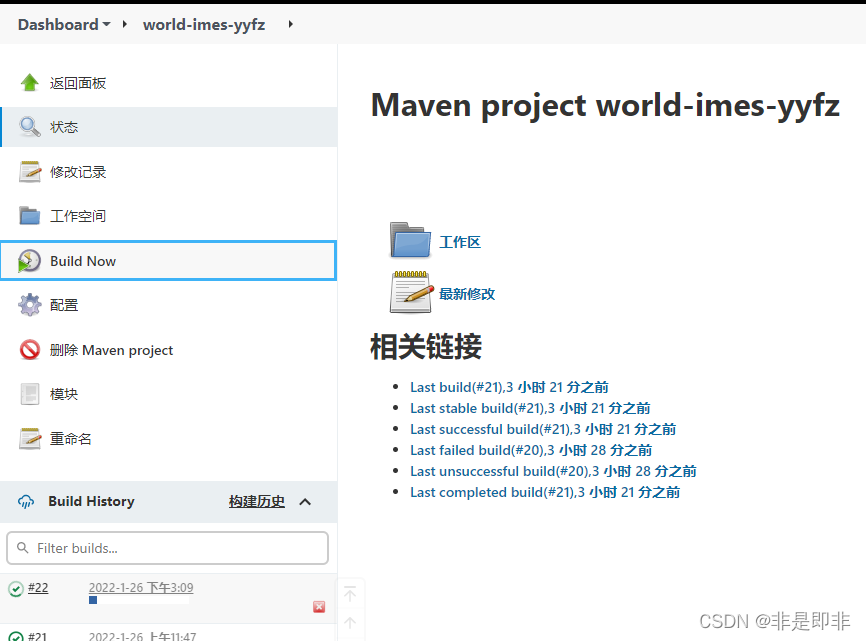Open Last successful build(#21) link
Image resolution: width=866 pixels, height=641 pixels.
pyautogui.click(x=542, y=429)
